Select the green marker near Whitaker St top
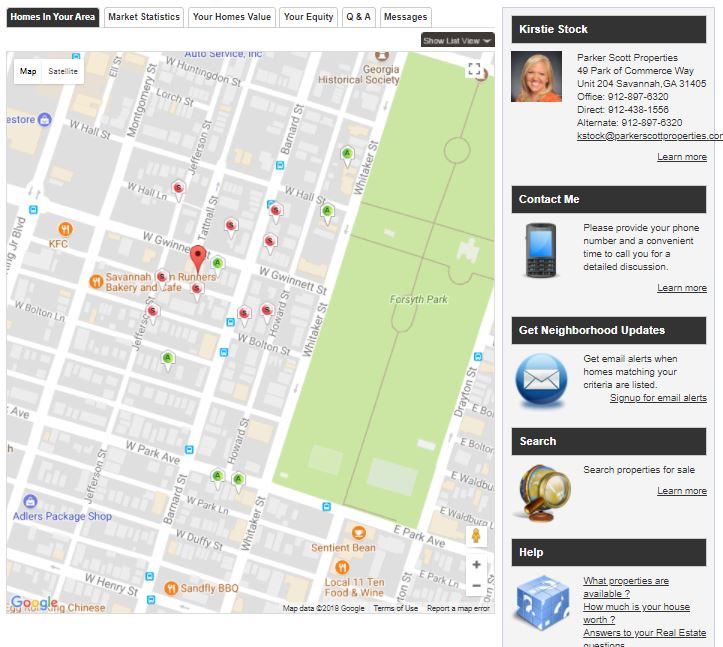The height and width of the screenshot is (647, 723). 347,155
